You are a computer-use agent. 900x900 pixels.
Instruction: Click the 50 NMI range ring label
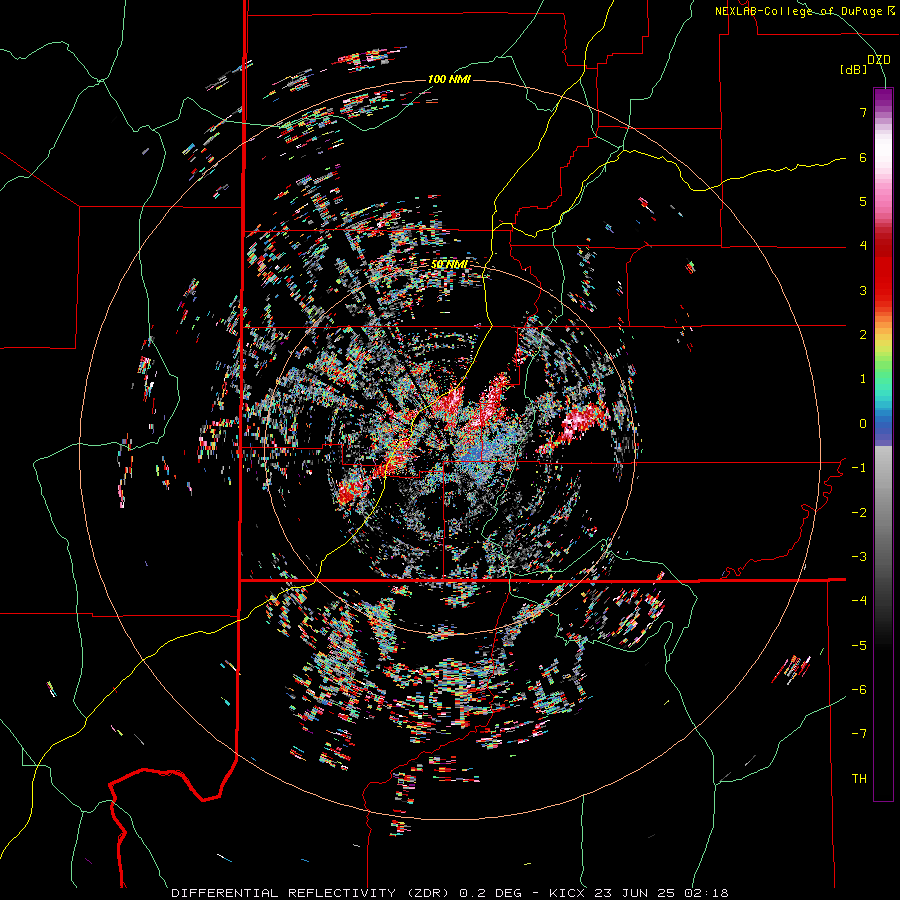click(x=449, y=265)
